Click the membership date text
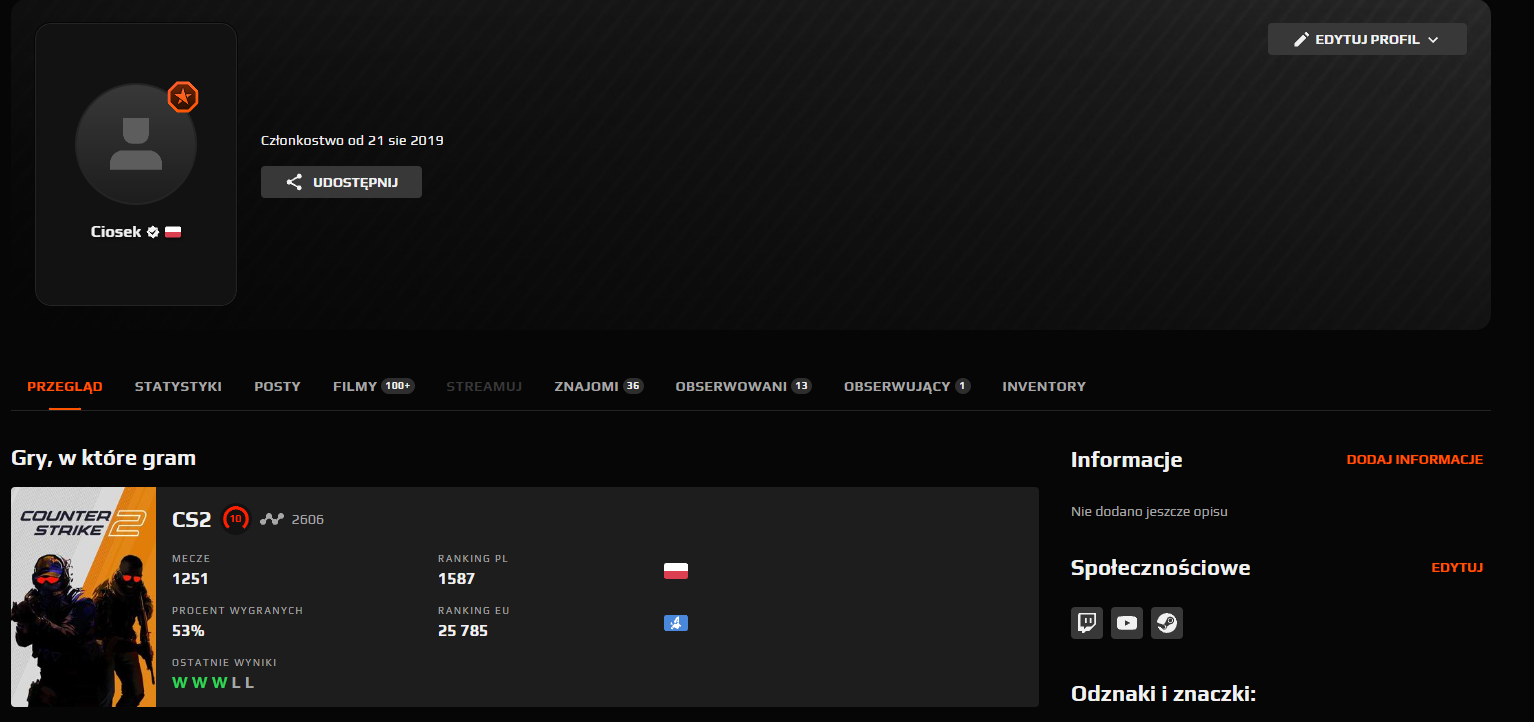The width and height of the screenshot is (1534, 722). click(352, 140)
